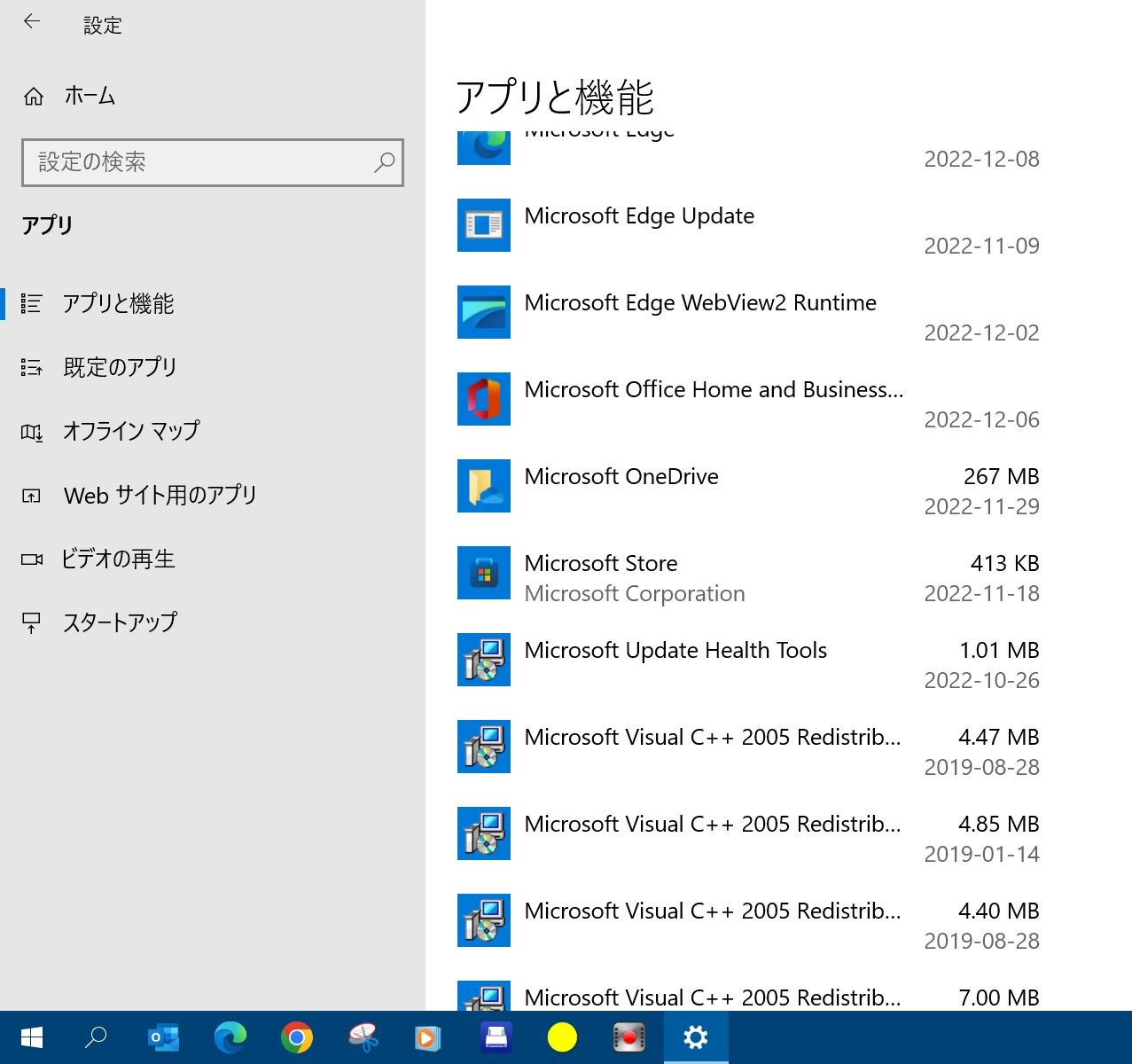Open the Web サイト用のアプリ sidebar item
The height and width of the screenshot is (1064, 1132).
[x=160, y=495]
